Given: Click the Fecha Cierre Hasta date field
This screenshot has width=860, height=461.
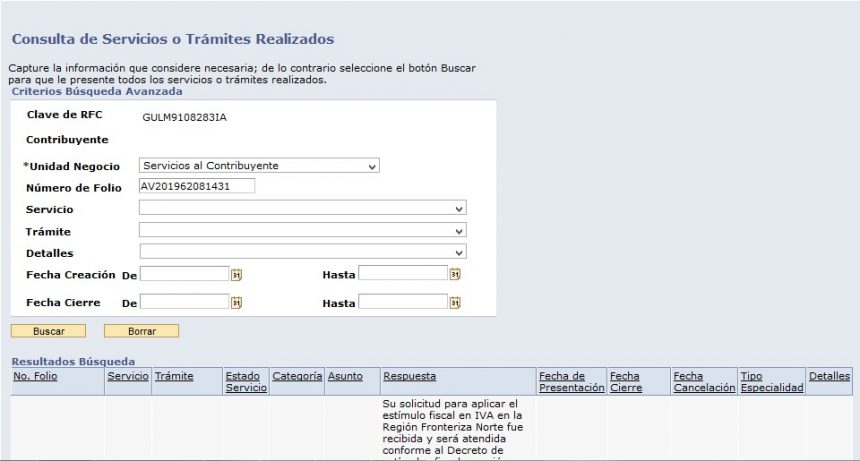Looking at the screenshot, I should 402,302.
